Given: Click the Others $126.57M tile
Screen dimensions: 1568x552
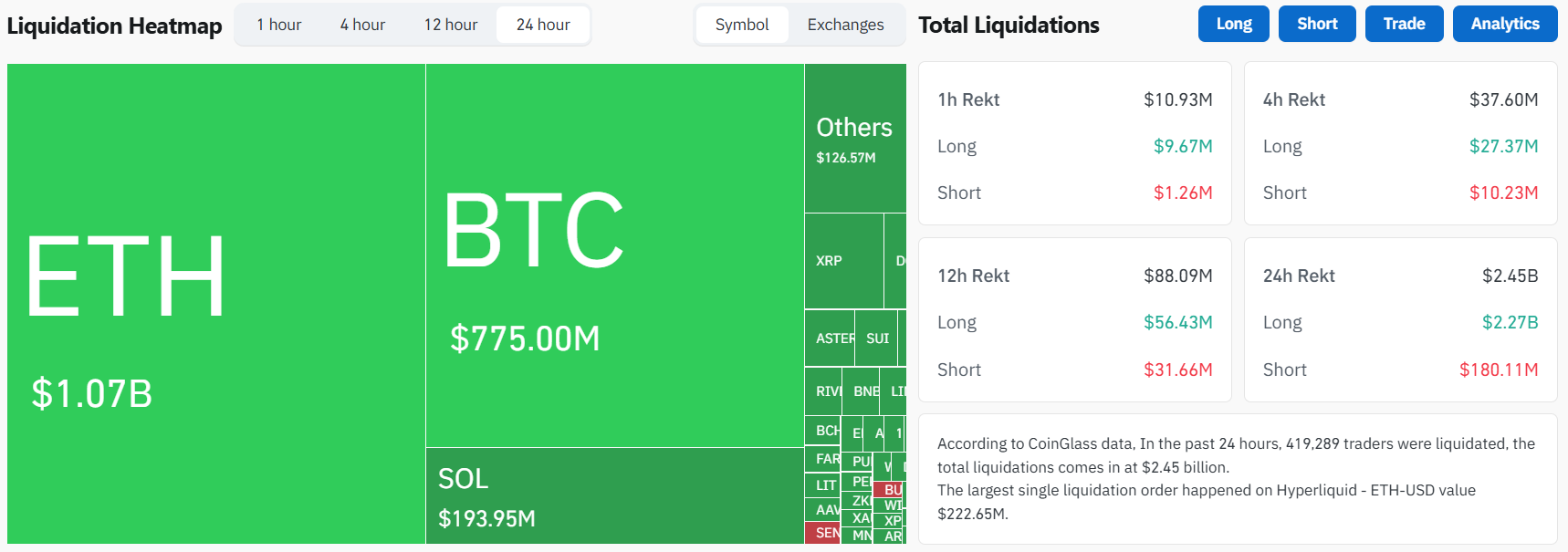Looking at the screenshot, I should coord(854,138).
